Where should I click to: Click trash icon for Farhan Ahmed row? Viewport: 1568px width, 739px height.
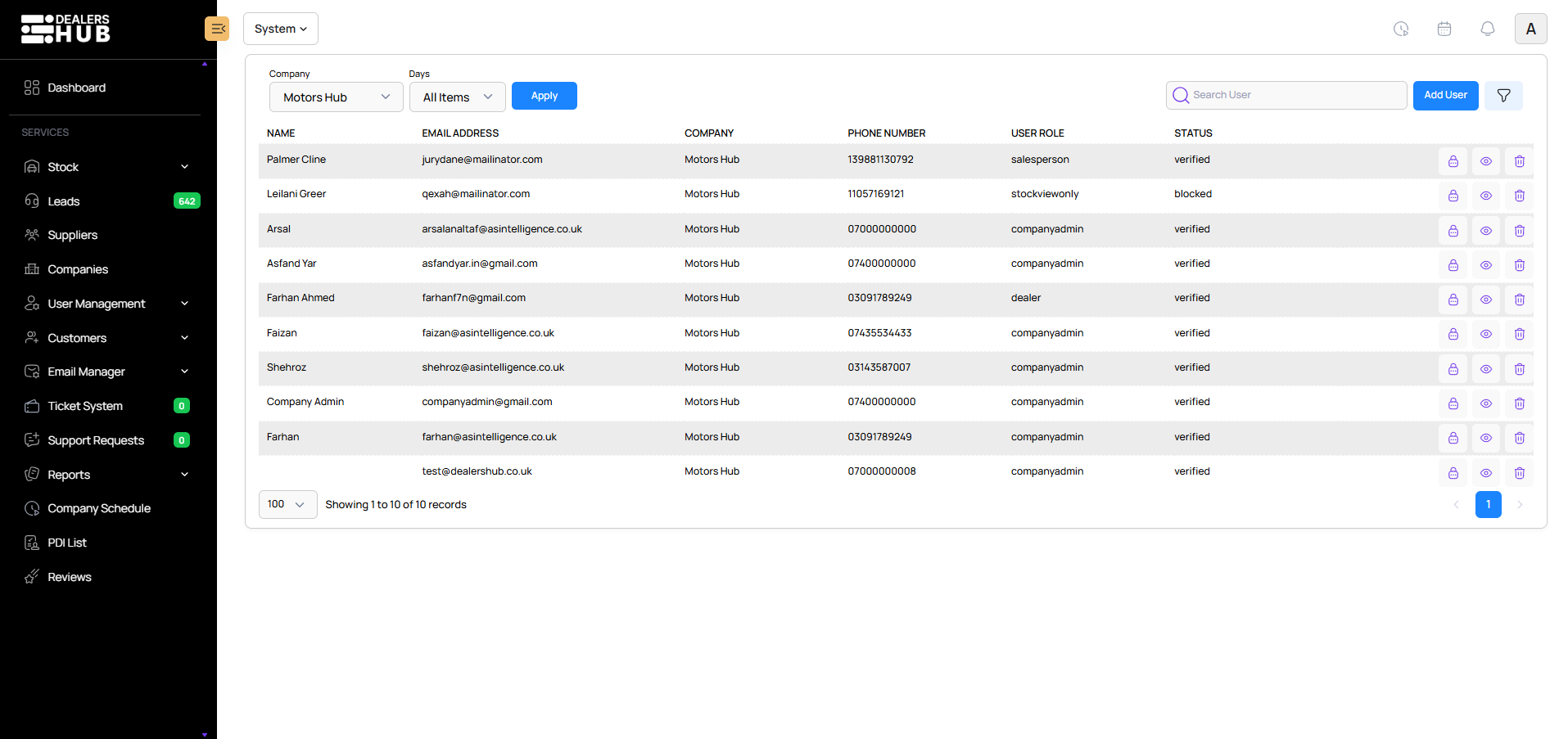pyautogui.click(x=1519, y=300)
